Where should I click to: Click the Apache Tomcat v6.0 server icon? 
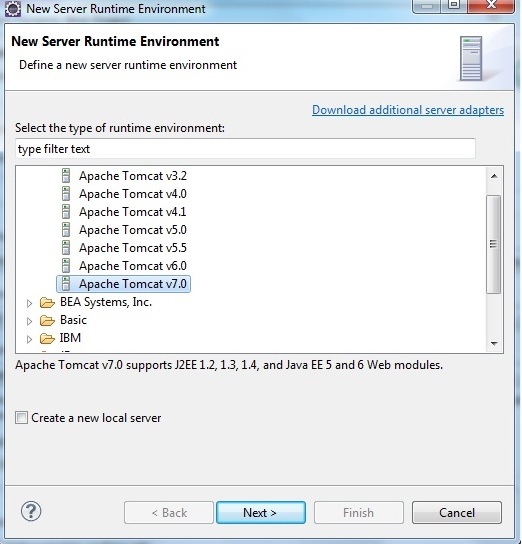[66, 266]
